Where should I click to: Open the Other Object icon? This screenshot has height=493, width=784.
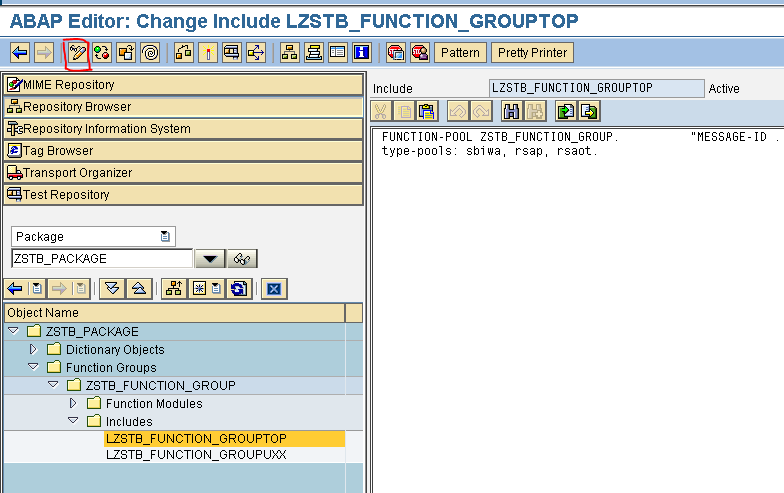pyautogui.click(x=126, y=52)
